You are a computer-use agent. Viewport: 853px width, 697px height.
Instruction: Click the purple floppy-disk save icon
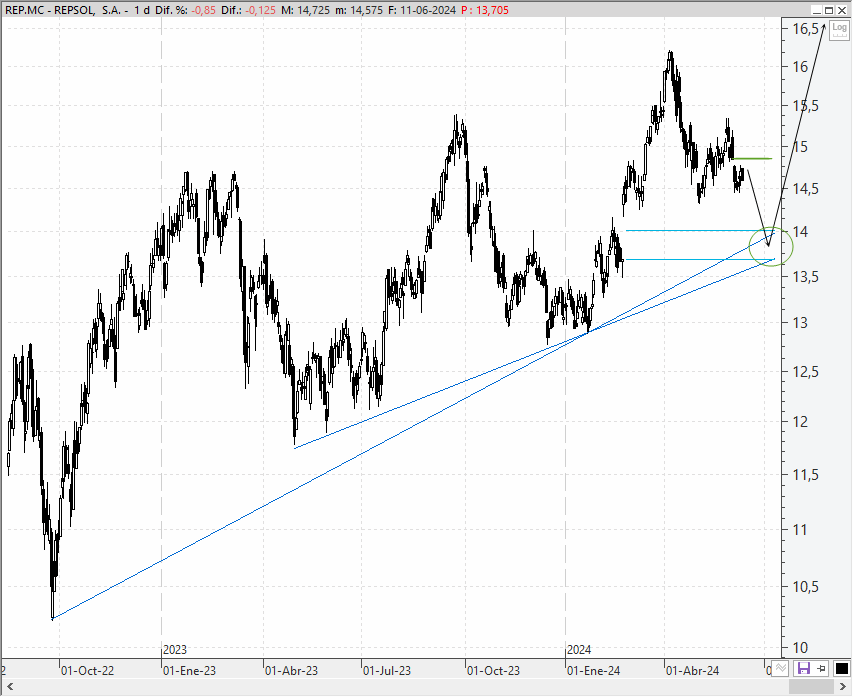[x=803, y=668]
